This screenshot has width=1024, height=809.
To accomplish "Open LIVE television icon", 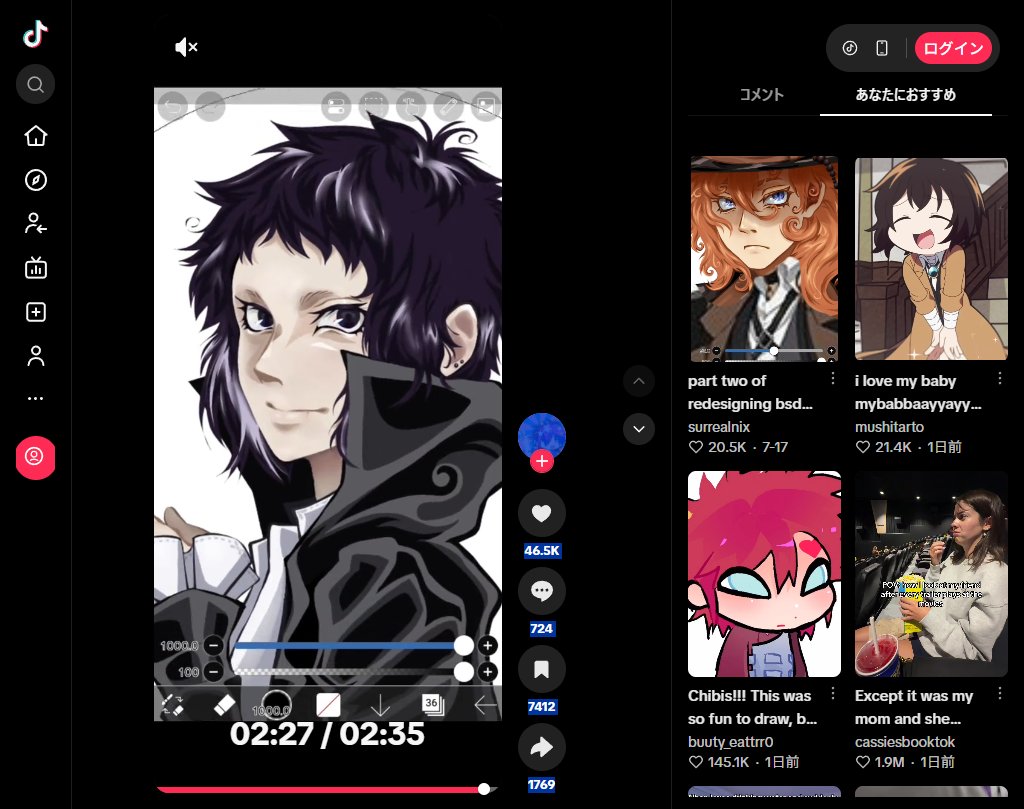I will 35,268.
